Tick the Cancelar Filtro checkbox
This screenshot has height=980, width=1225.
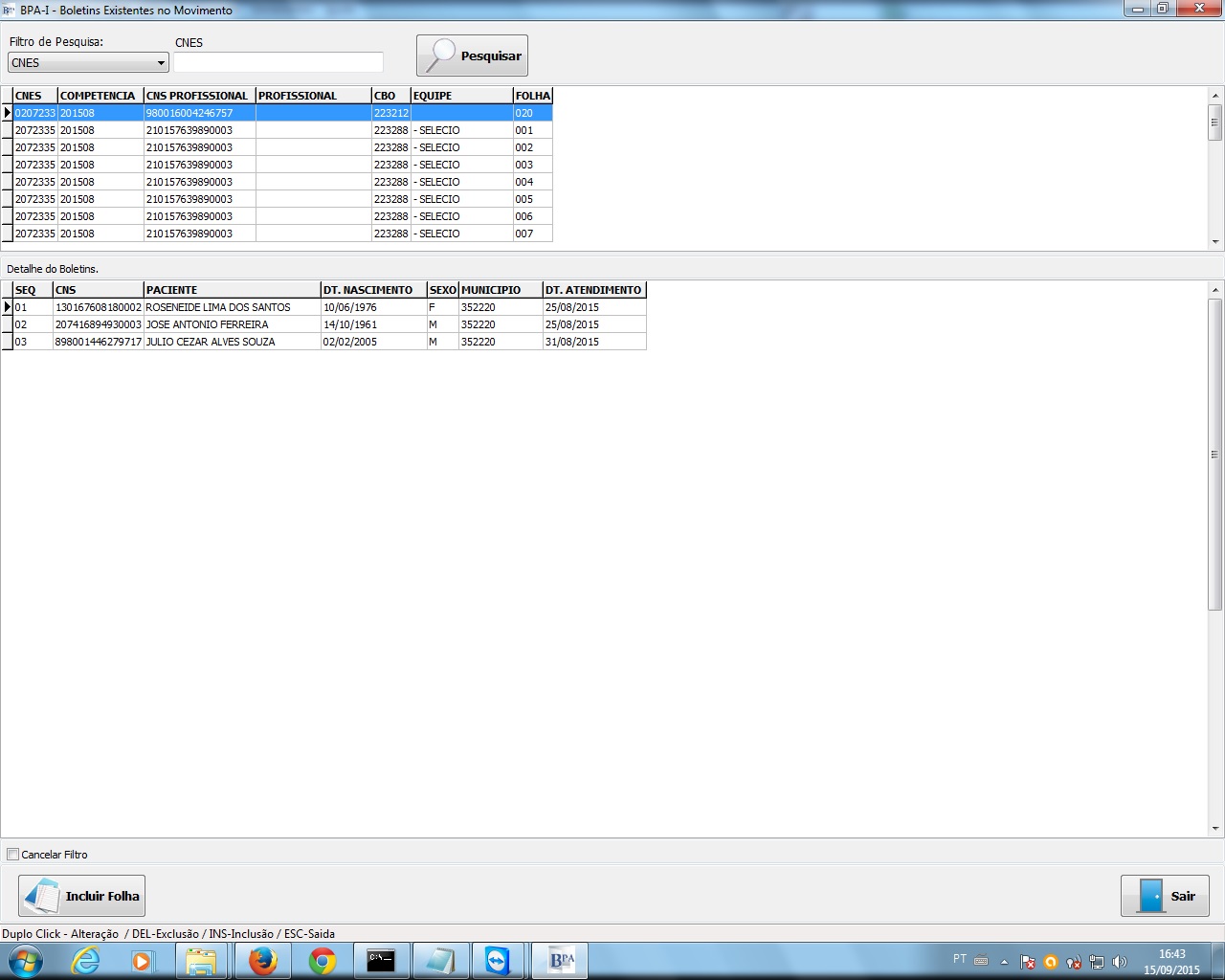click(x=13, y=854)
